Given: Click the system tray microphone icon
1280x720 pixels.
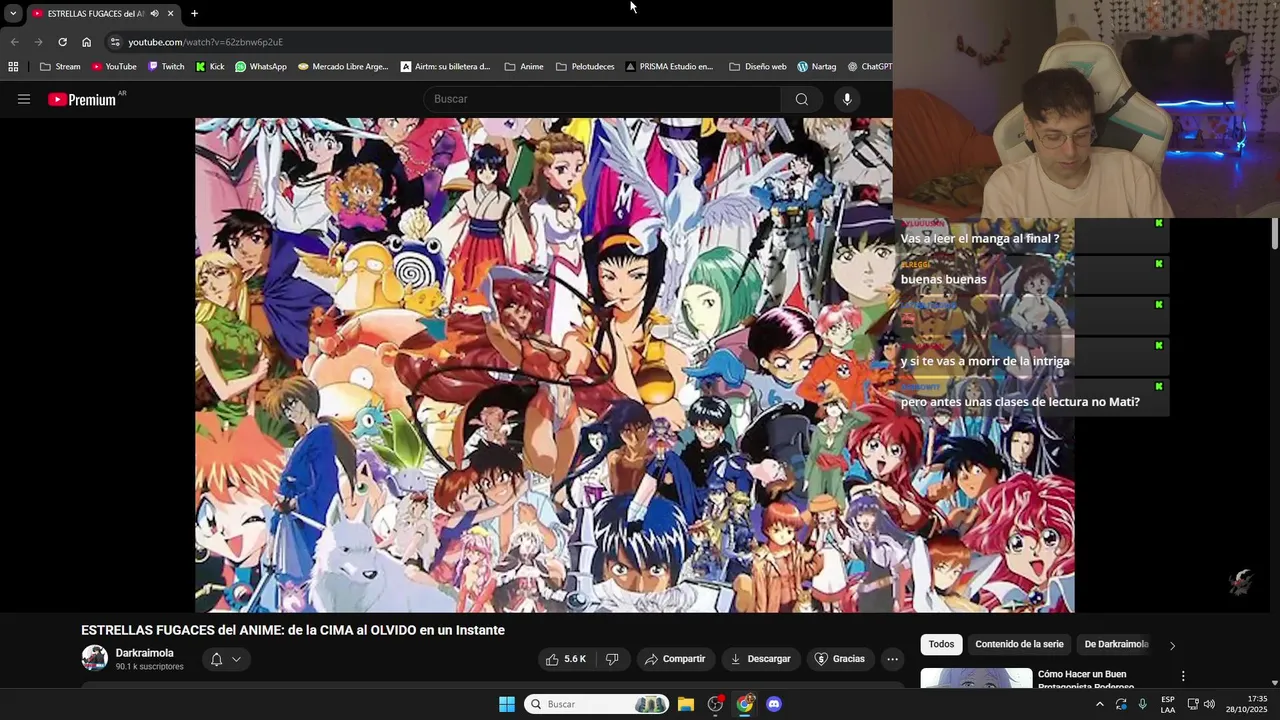Looking at the screenshot, I should [1143, 704].
